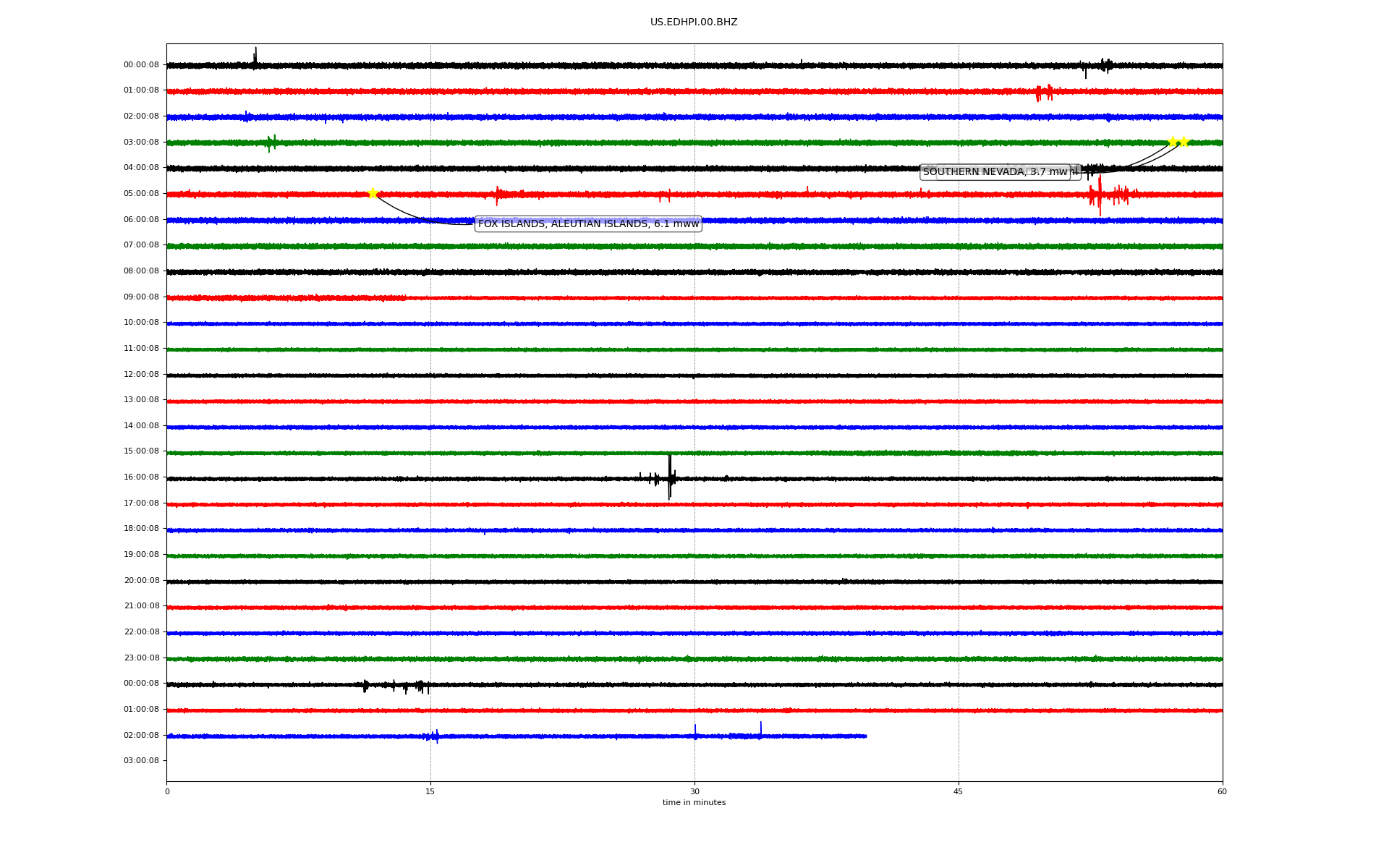The image size is (1389, 868).
Task: Click the 12:00:08 row time label
Action: [141, 374]
